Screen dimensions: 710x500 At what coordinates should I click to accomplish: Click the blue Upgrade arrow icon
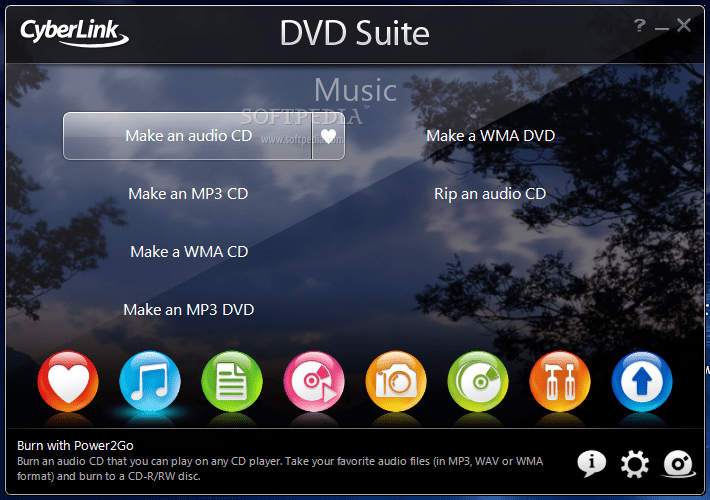(x=642, y=381)
